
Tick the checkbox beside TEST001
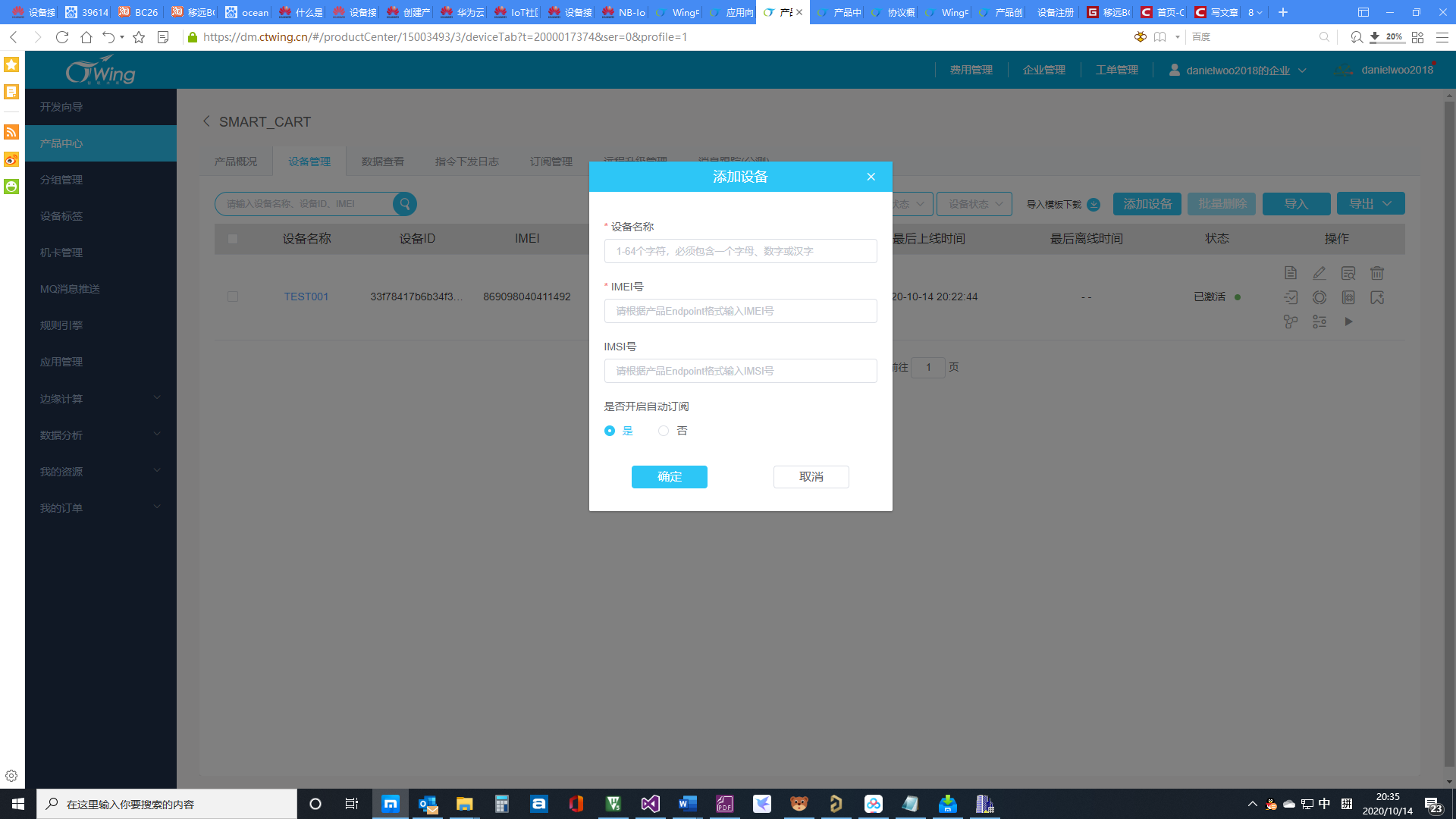pyautogui.click(x=233, y=297)
